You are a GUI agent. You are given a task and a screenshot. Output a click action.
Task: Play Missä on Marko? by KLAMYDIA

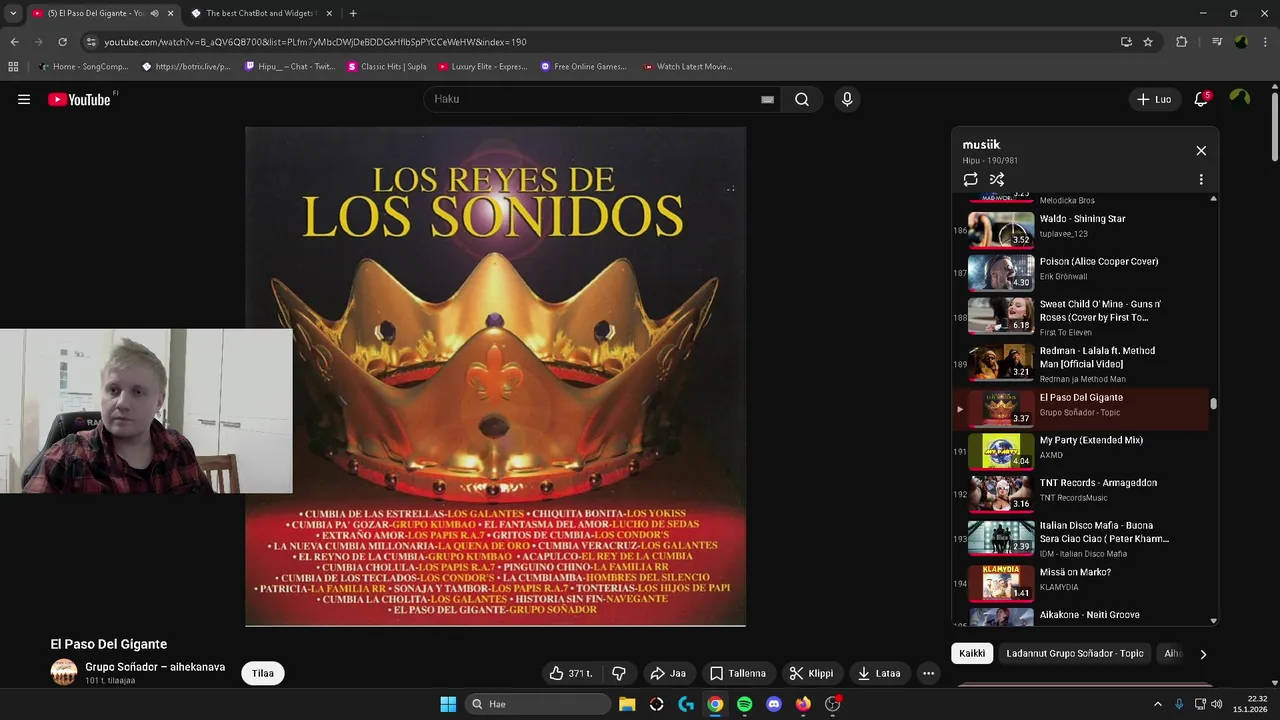[1083, 583]
